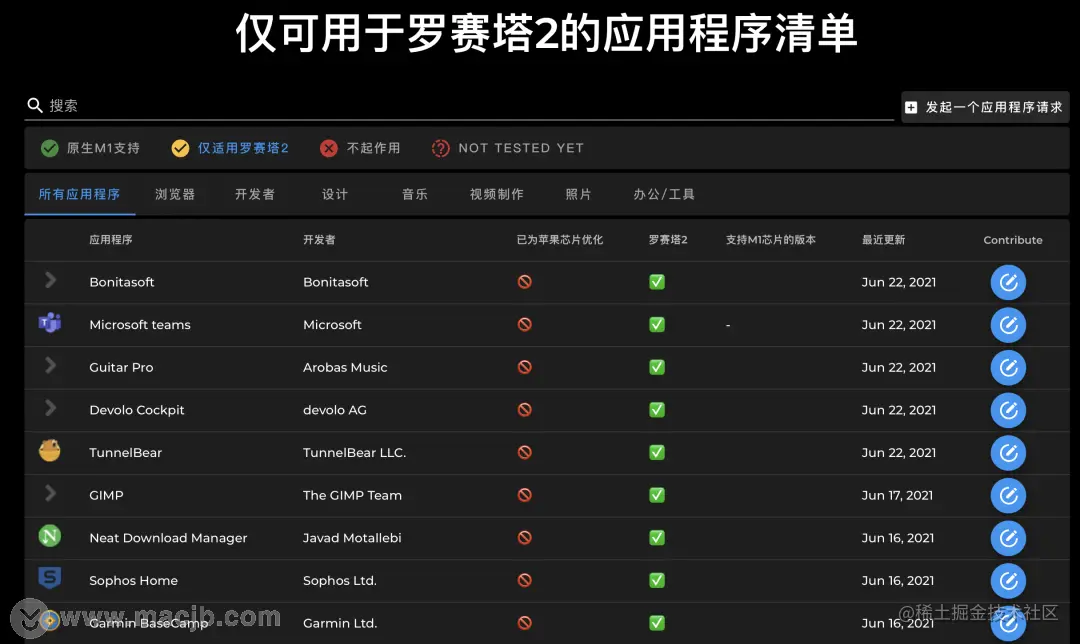This screenshot has width=1080, height=644.
Task: Click the 已为苹果芯片优化 column header
Action: coord(560,240)
